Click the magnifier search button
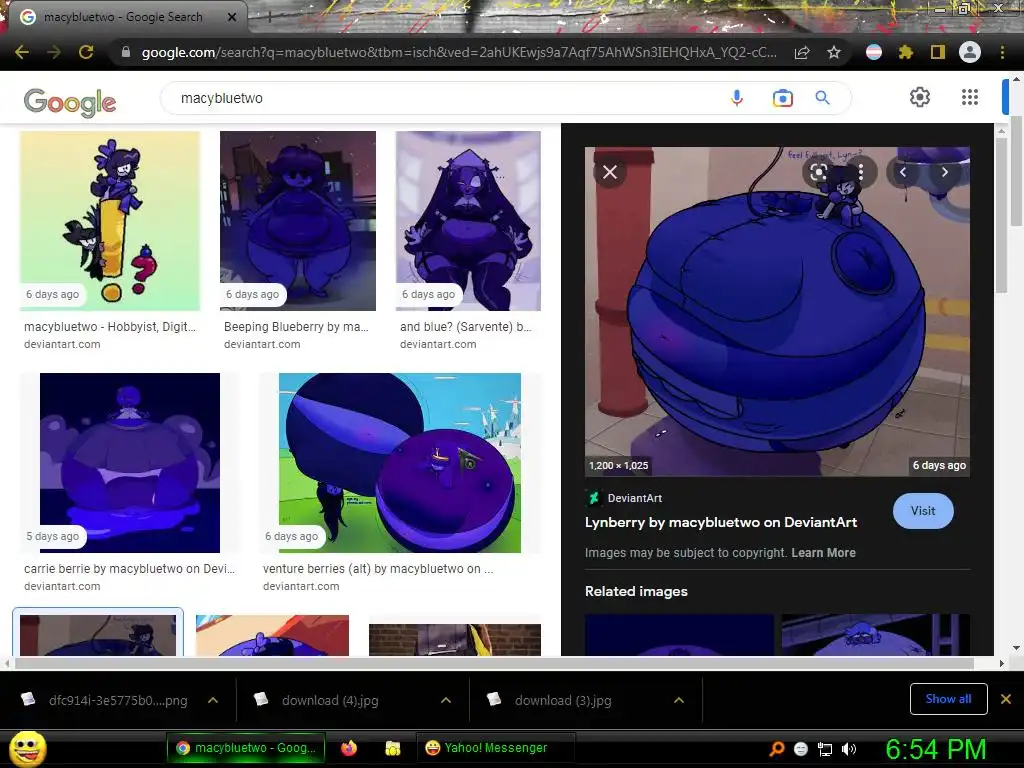This screenshot has width=1024, height=768. [x=823, y=98]
